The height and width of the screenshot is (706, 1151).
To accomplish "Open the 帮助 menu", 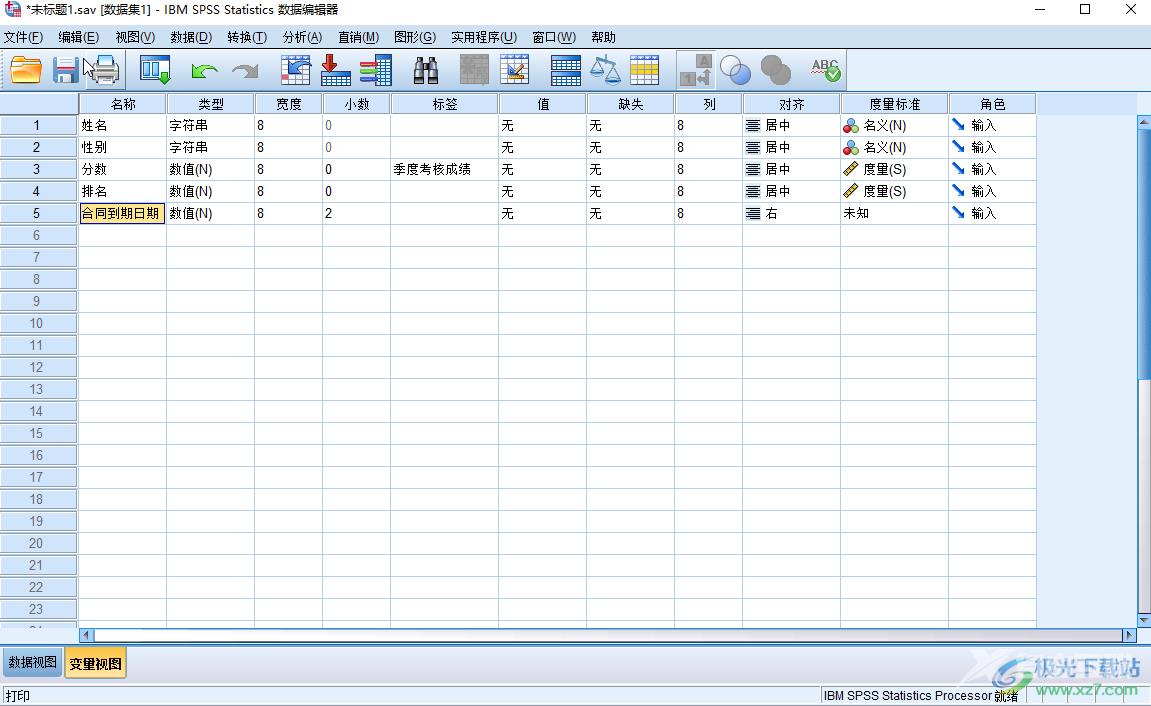I will pyautogui.click(x=603, y=37).
